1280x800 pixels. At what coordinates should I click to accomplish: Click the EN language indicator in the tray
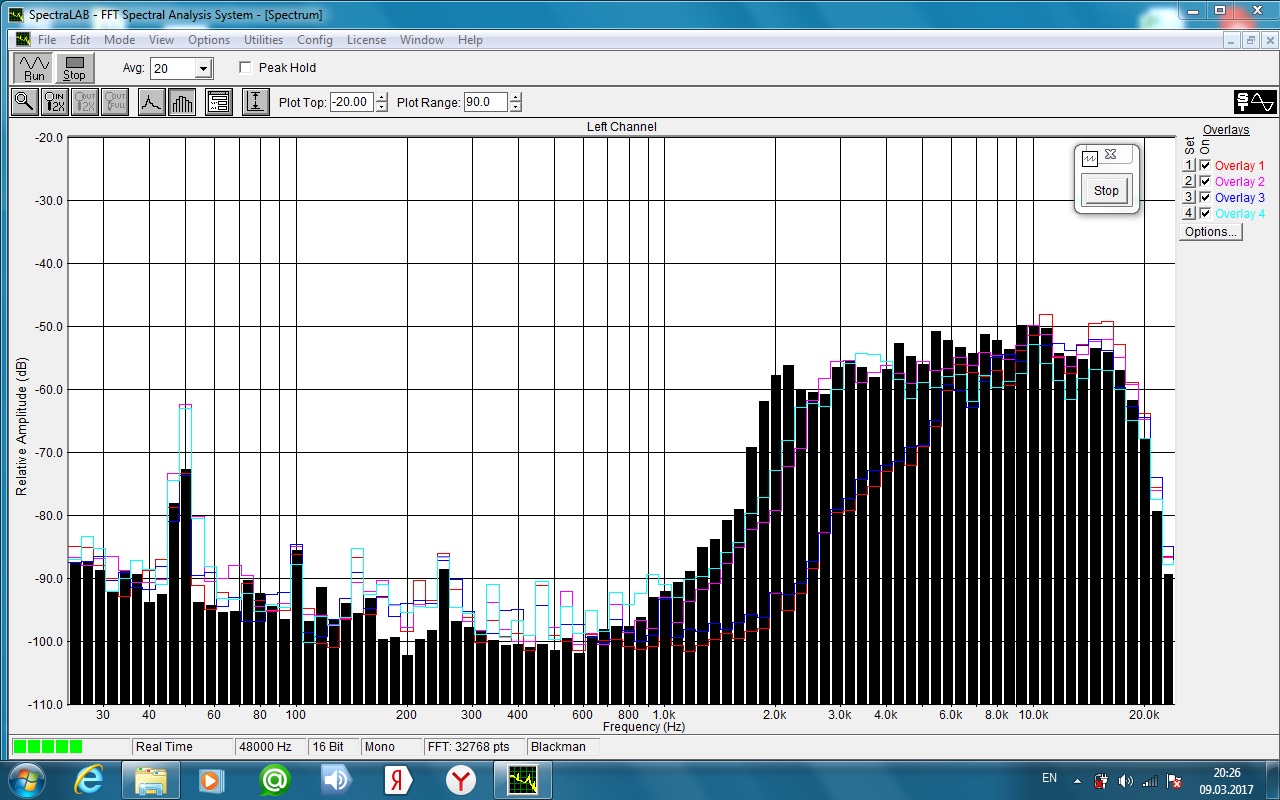coord(1049,778)
